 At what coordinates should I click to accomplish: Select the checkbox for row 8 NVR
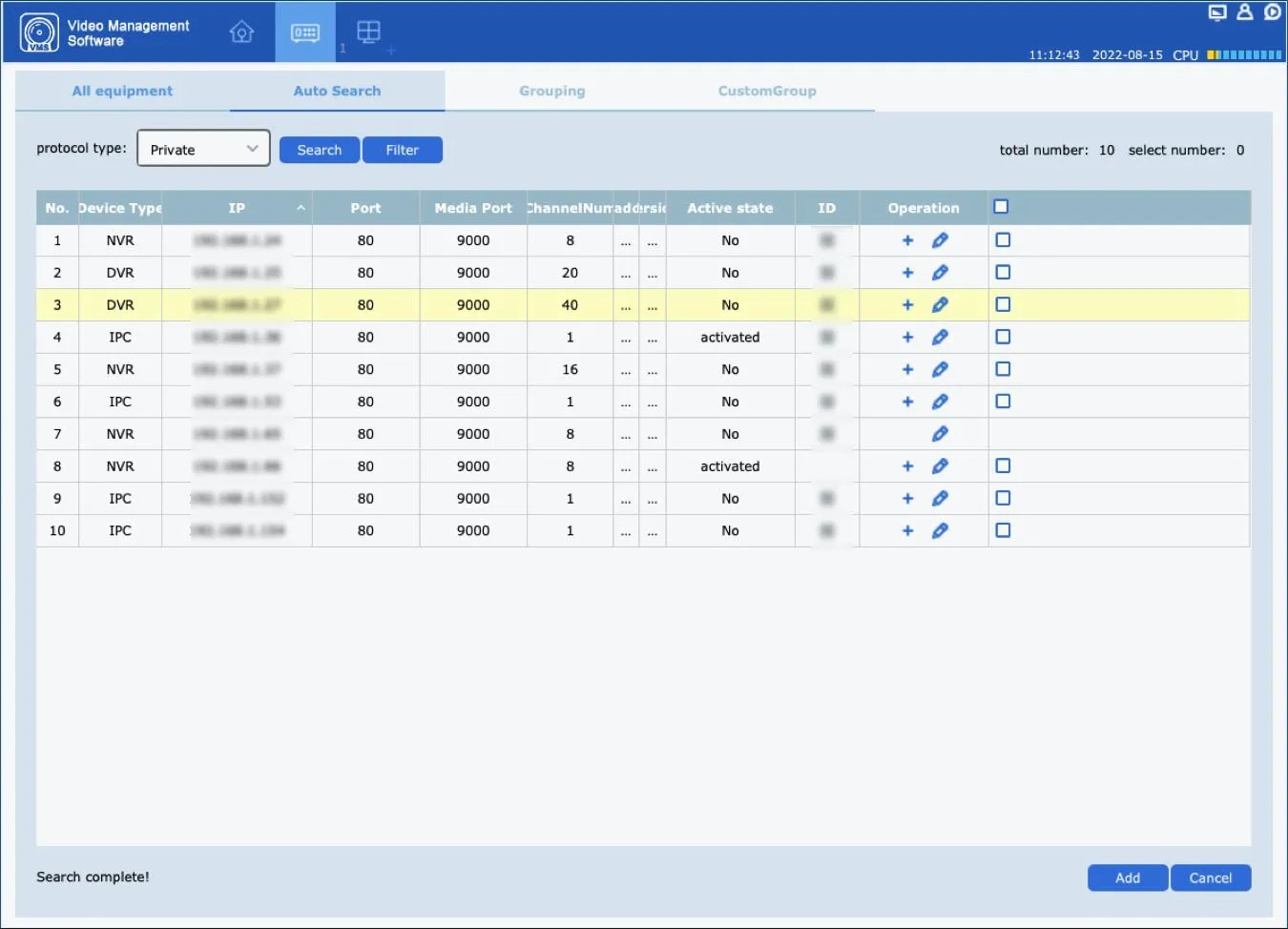[x=1003, y=466]
